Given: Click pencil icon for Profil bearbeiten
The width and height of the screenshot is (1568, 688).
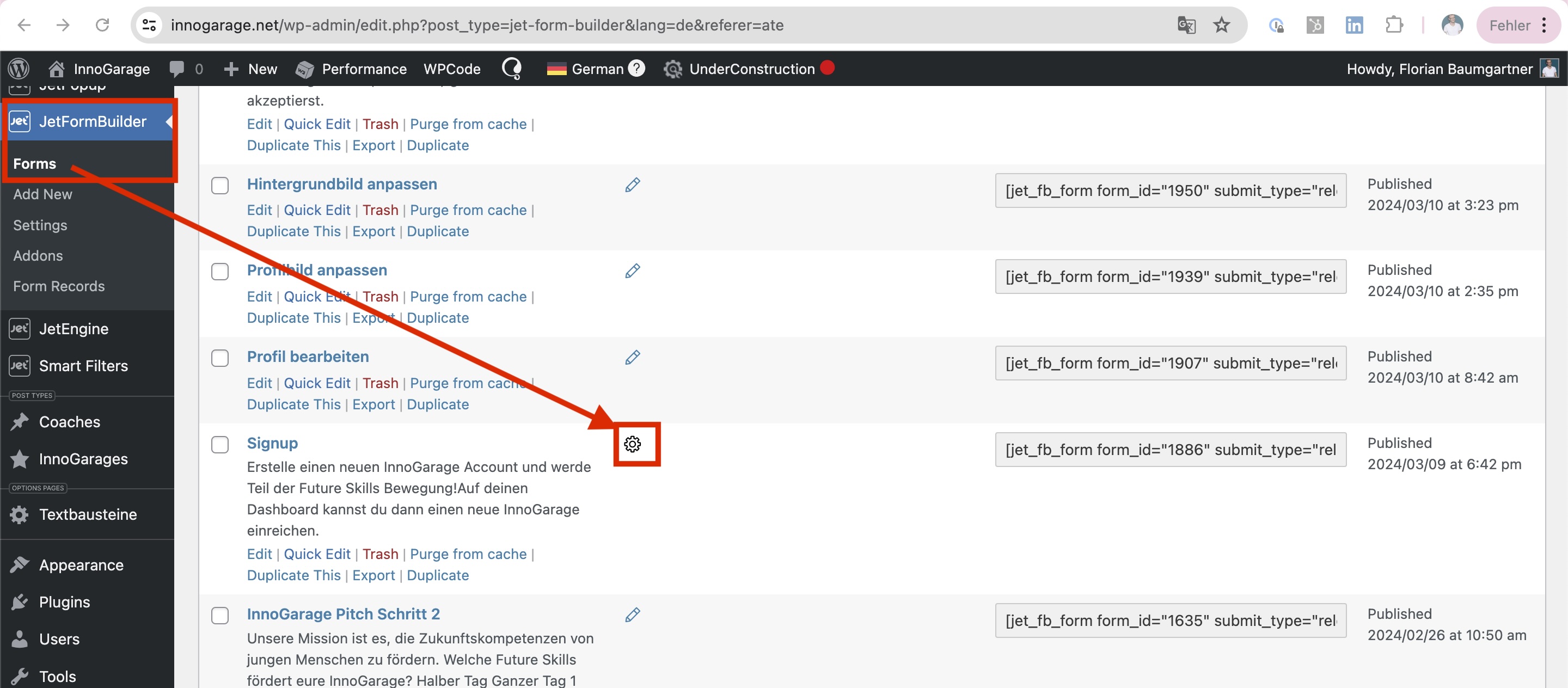Looking at the screenshot, I should coord(633,358).
